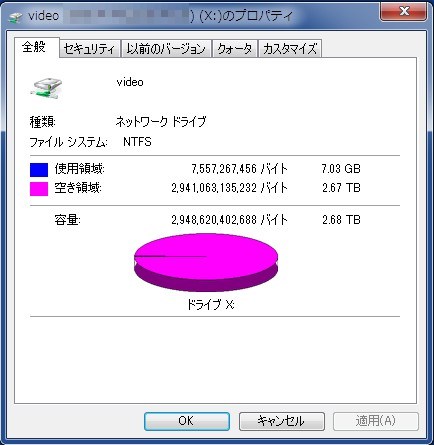
Task: Click the magenta disk usage pie chart
Action: 206,262
